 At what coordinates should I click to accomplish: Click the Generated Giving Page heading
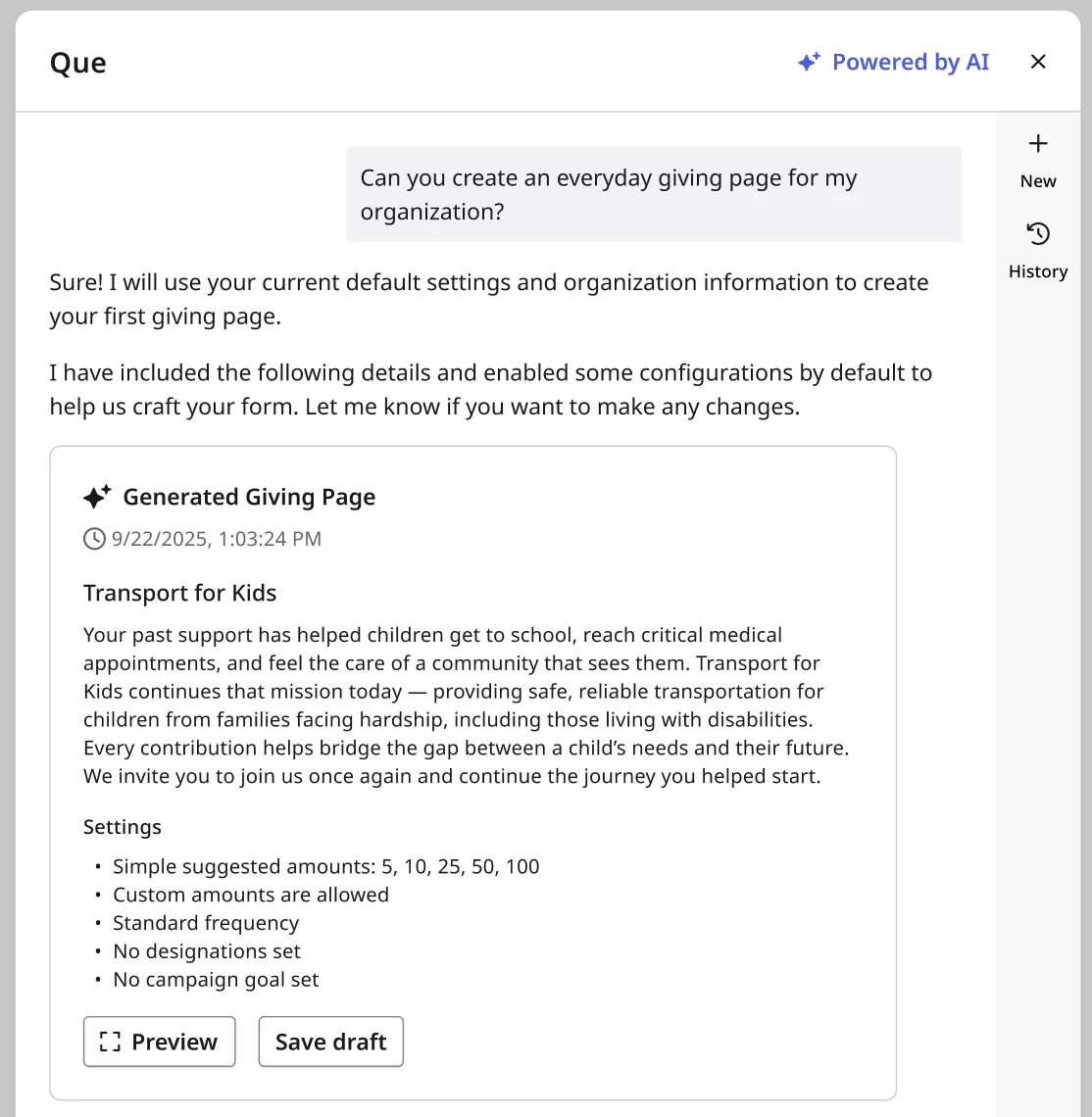tap(249, 497)
